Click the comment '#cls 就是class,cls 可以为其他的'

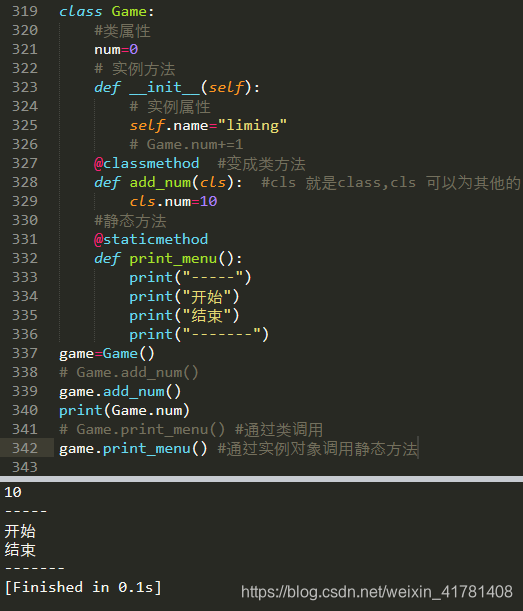click(391, 183)
